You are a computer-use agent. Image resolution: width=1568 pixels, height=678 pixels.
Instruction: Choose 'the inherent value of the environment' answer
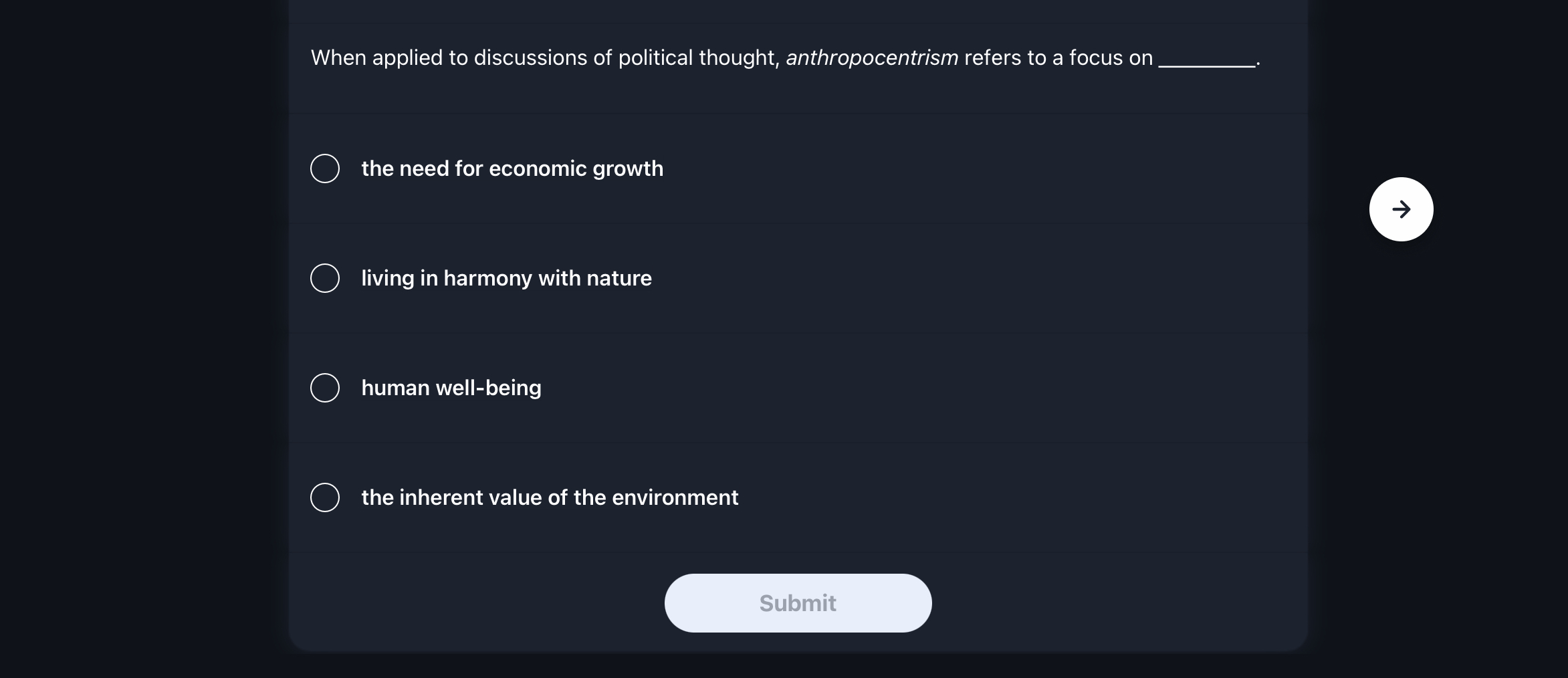coord(550,497)
